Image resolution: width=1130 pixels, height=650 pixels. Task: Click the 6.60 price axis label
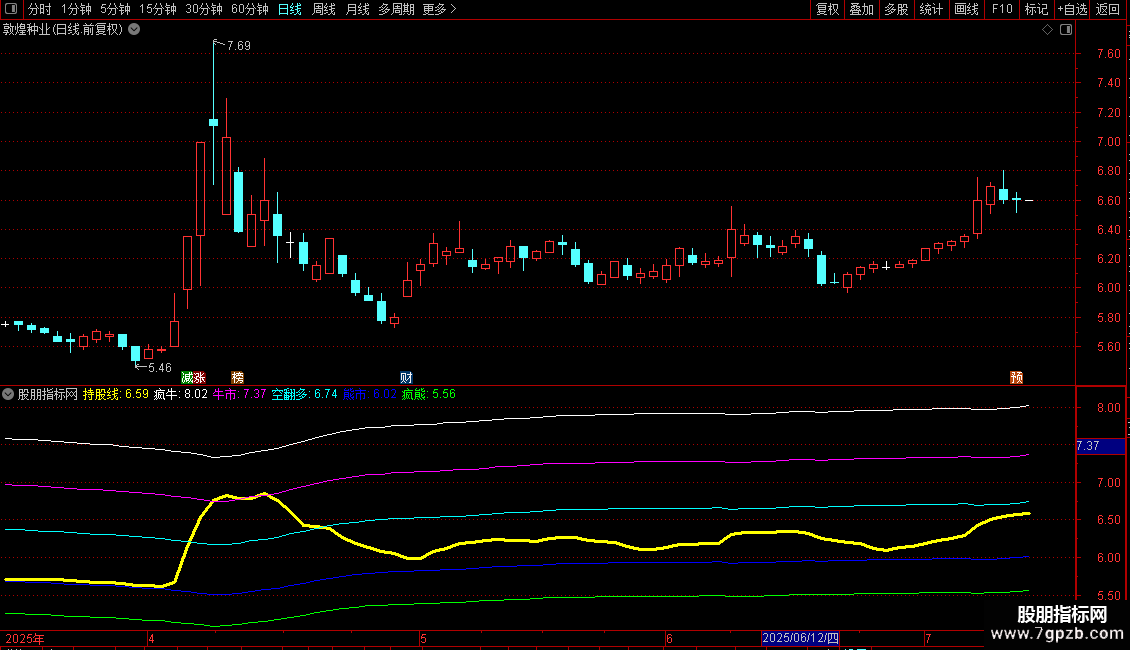(x=1109, y=200)
